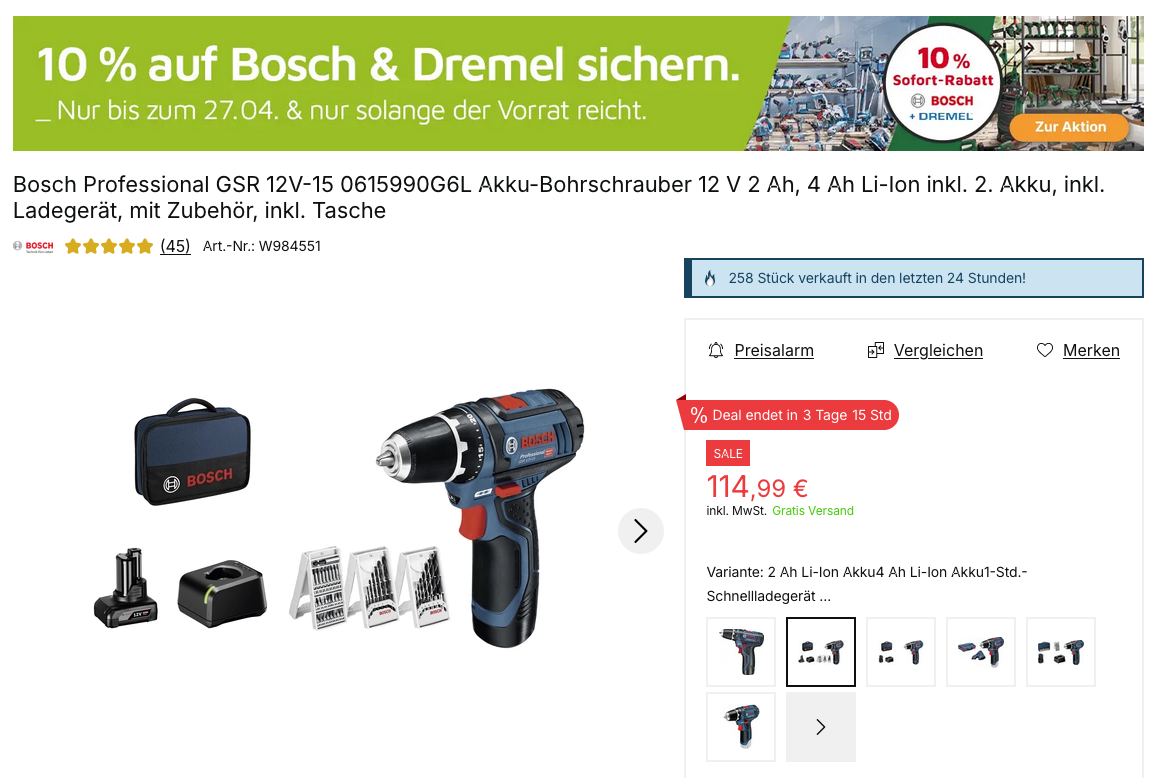
Task: Select the drill-only first variant thumbnail
Action: click(x=741, y=652)
